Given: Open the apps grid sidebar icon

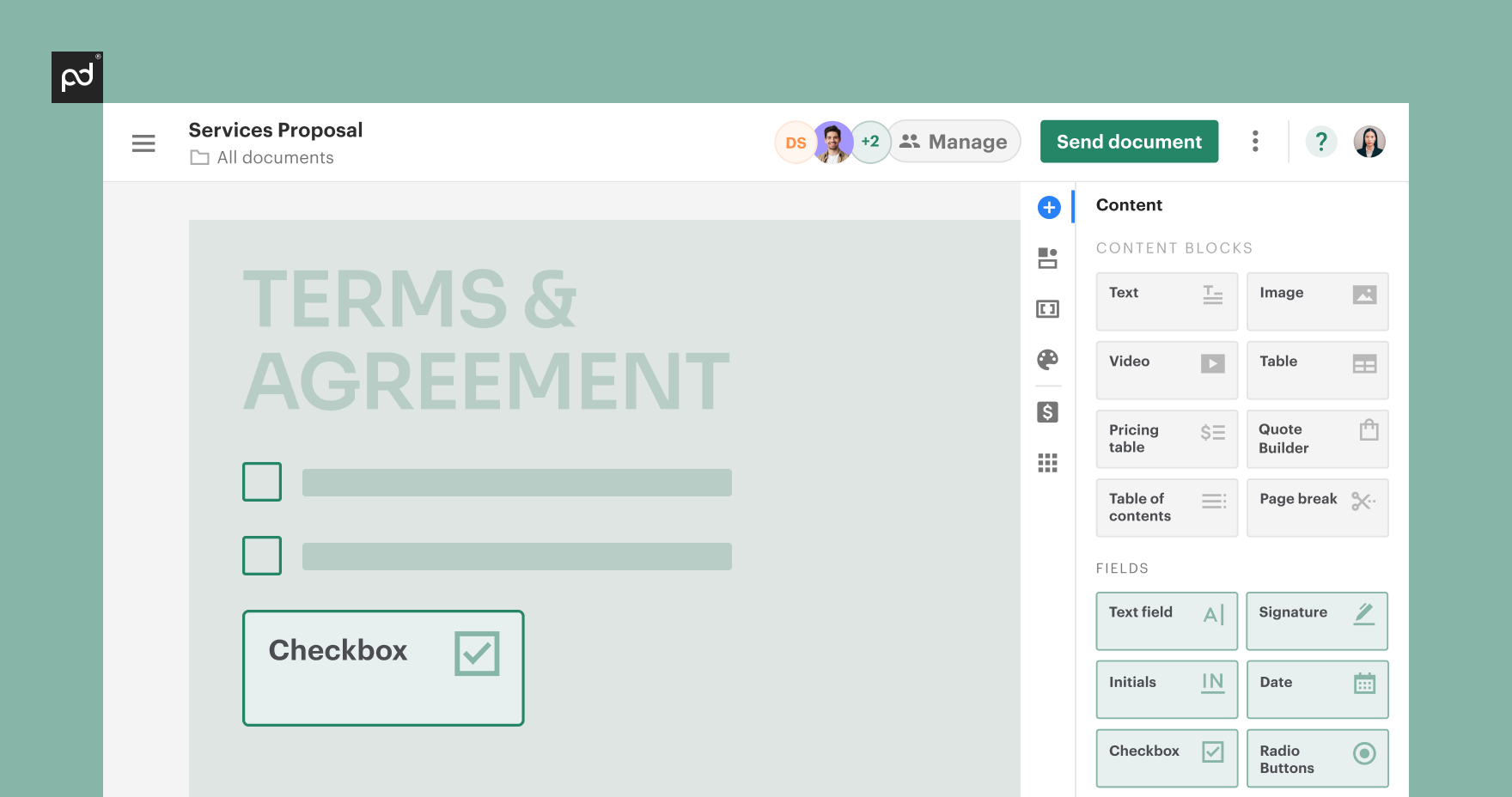Looking at the screenshot, I should [1047, 463].
